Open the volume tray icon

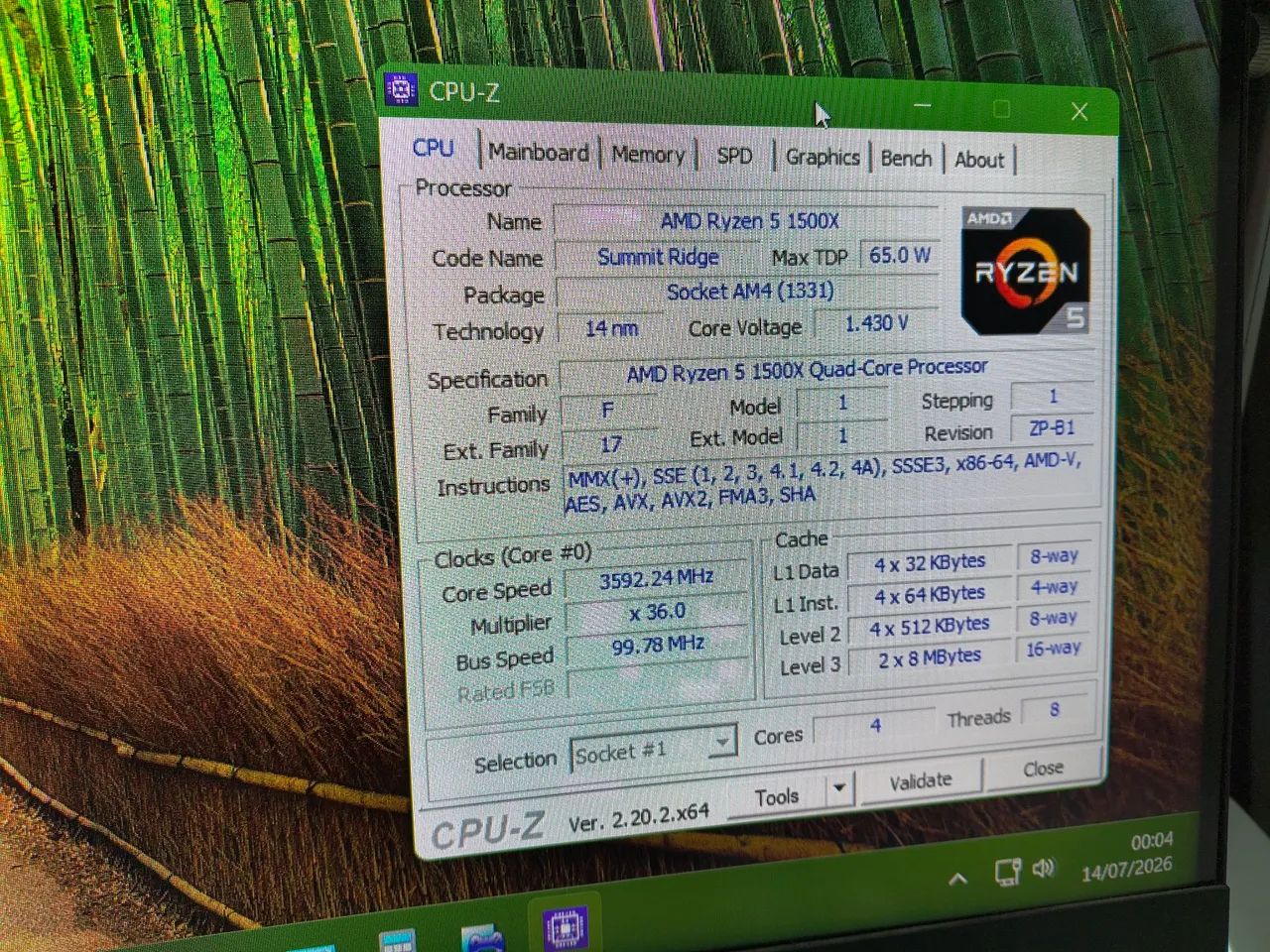1043,868
